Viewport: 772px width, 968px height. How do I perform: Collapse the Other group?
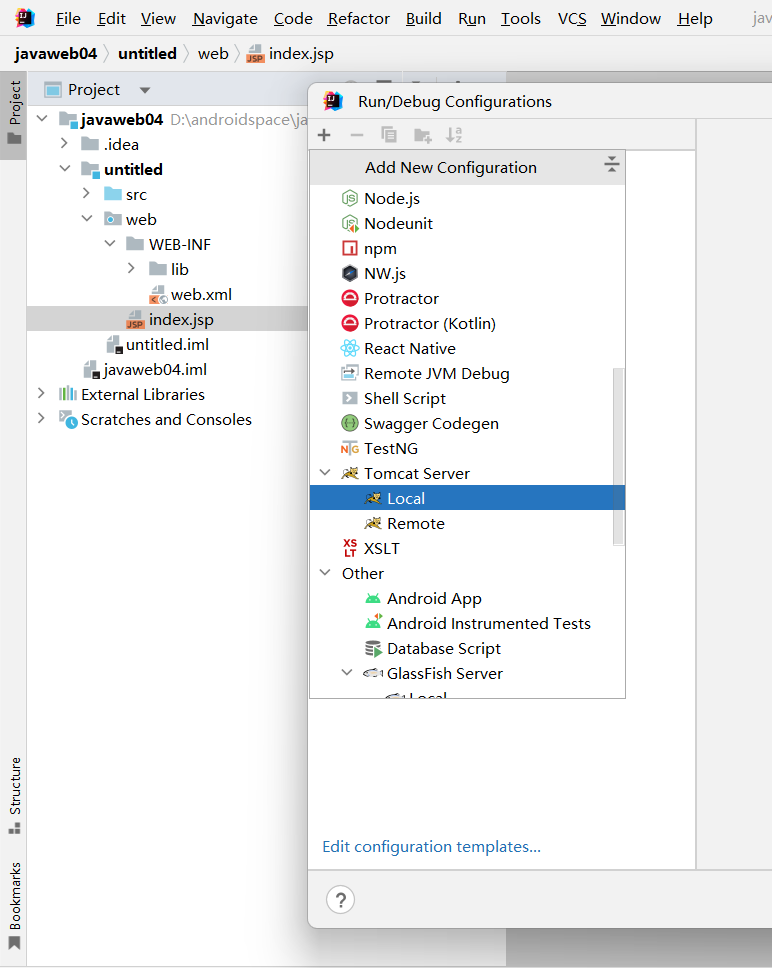(325, 573)
